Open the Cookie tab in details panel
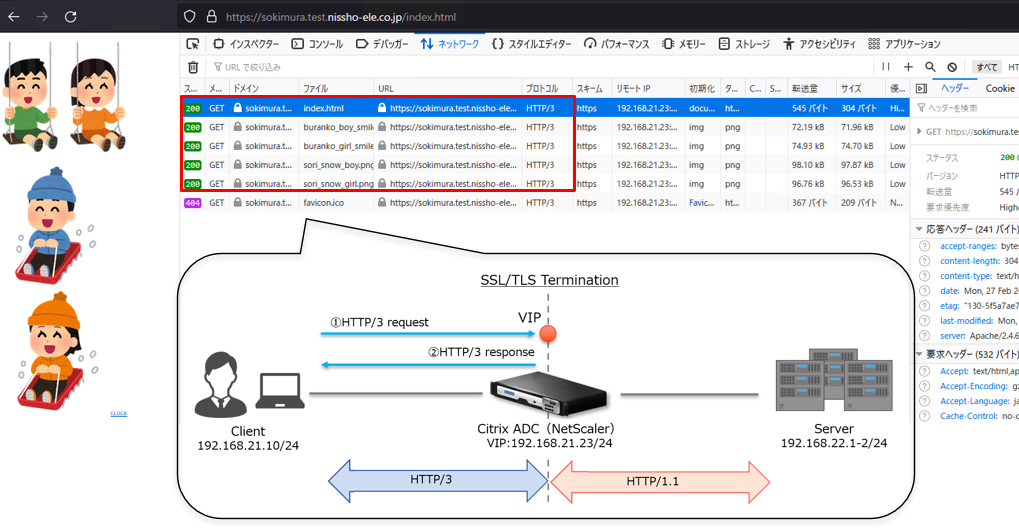This screenshot has height=532, width=1019. point(1000,88)
